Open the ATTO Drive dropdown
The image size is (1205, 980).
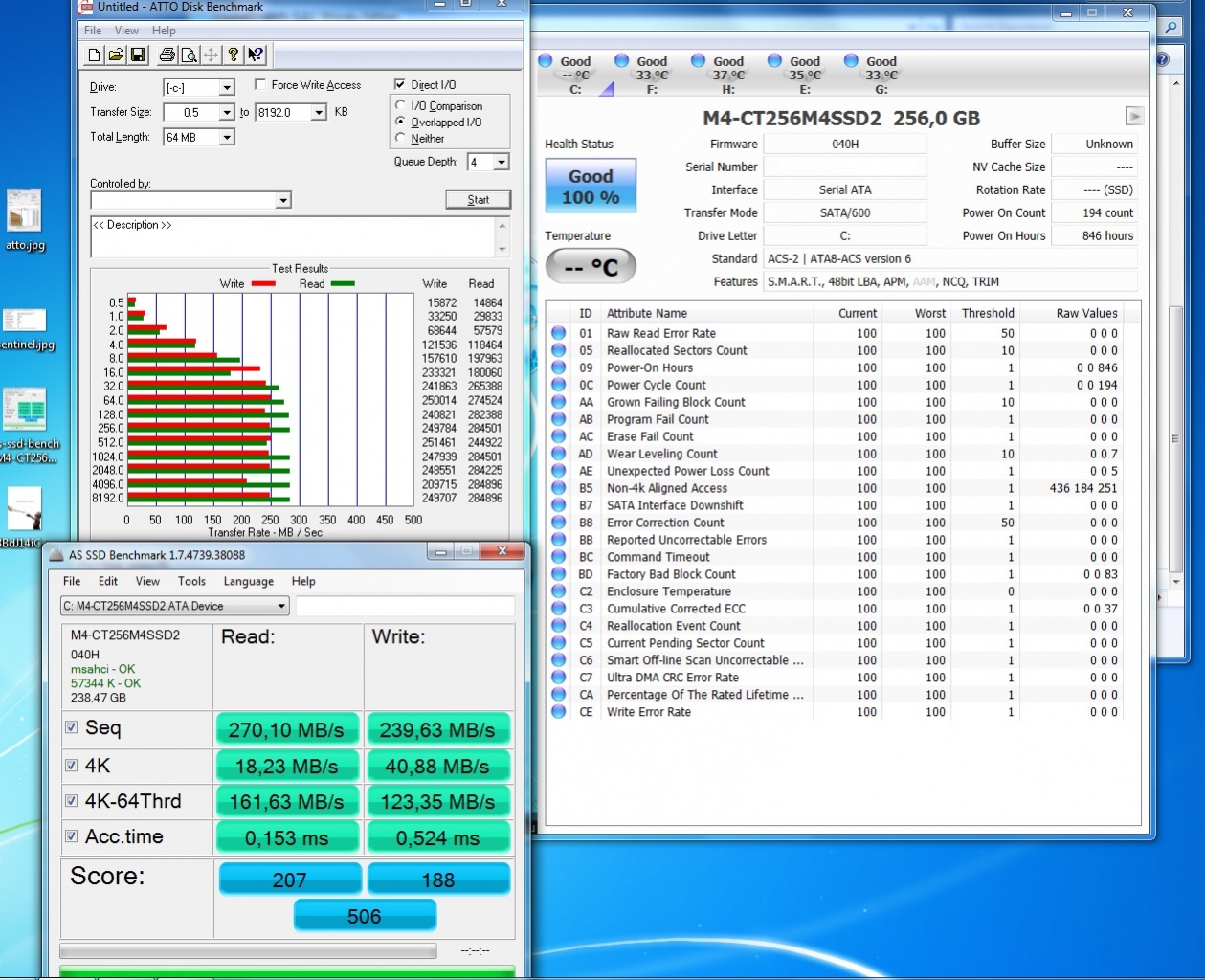[x=227, y=88]
